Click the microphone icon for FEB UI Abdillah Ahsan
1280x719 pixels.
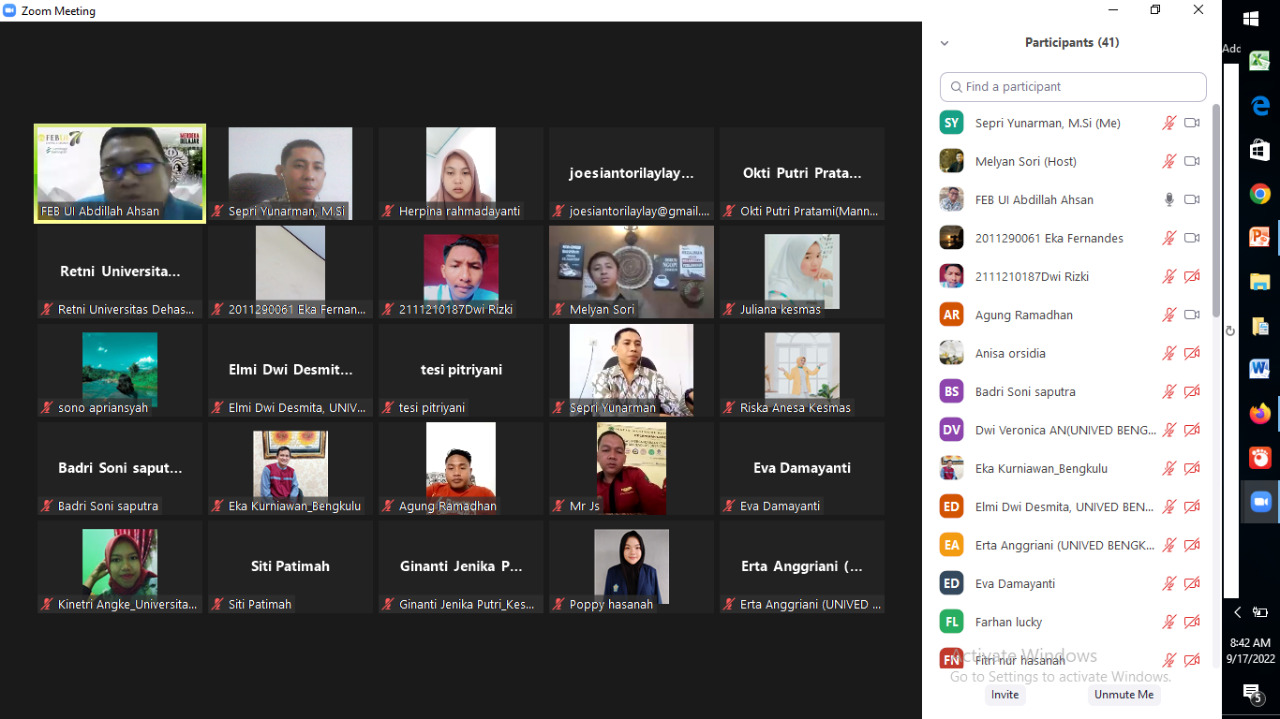coord(1169,200)
